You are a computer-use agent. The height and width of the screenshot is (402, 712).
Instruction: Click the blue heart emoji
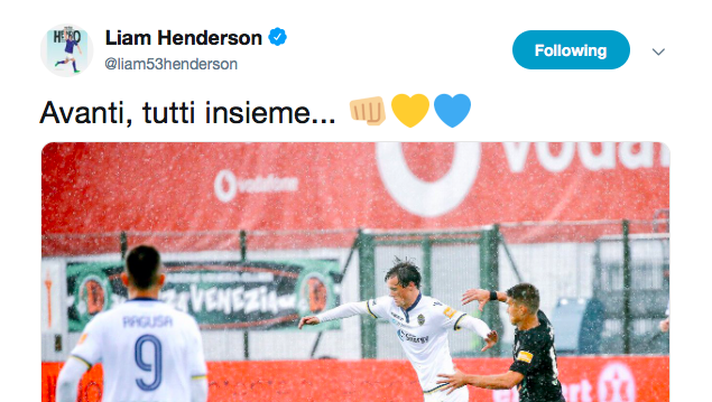(452, 111)
